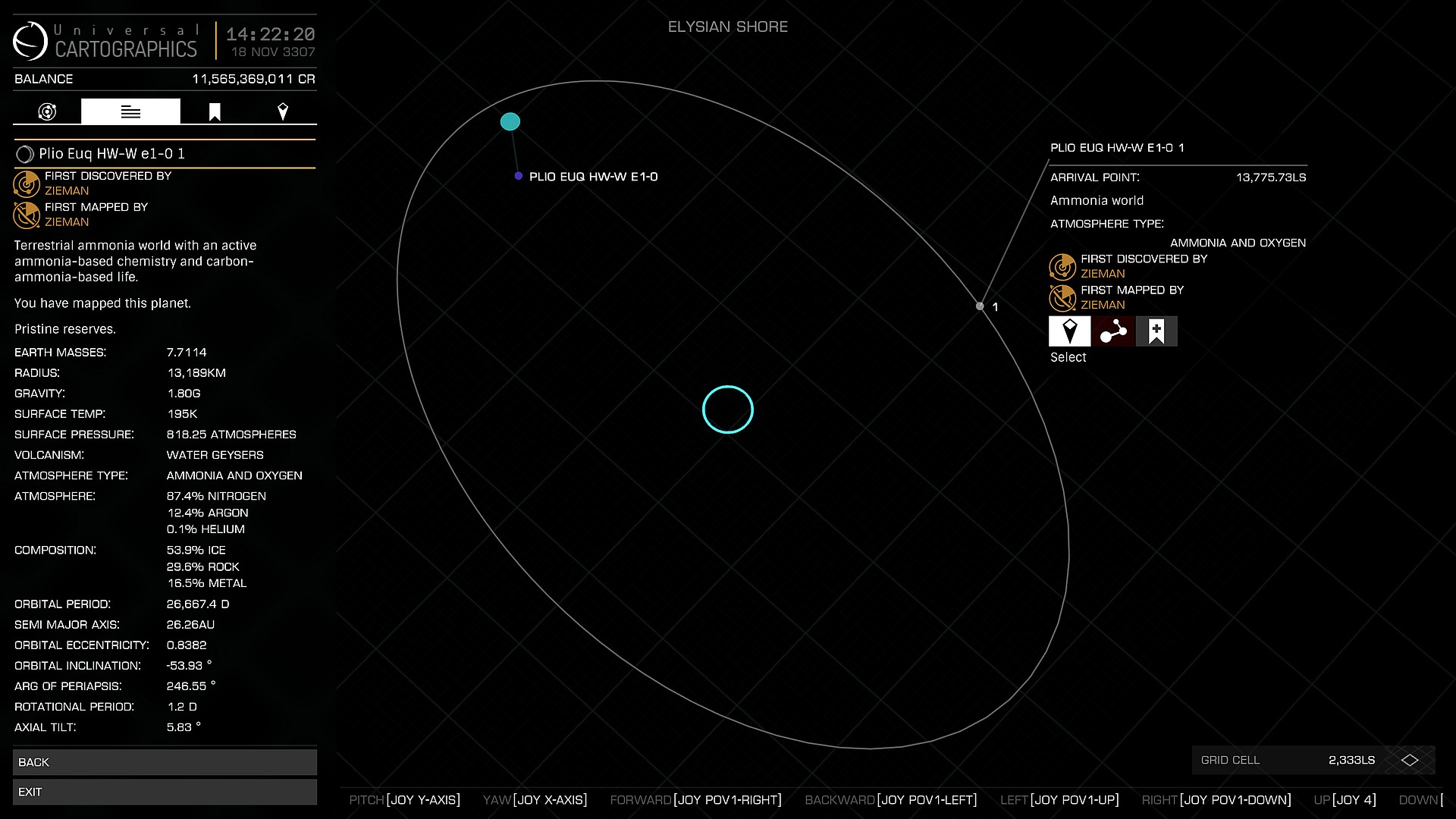Click the plot route icon for planet 1
Viewport: 1456px width, 819px height.
tap(1113, 331)
